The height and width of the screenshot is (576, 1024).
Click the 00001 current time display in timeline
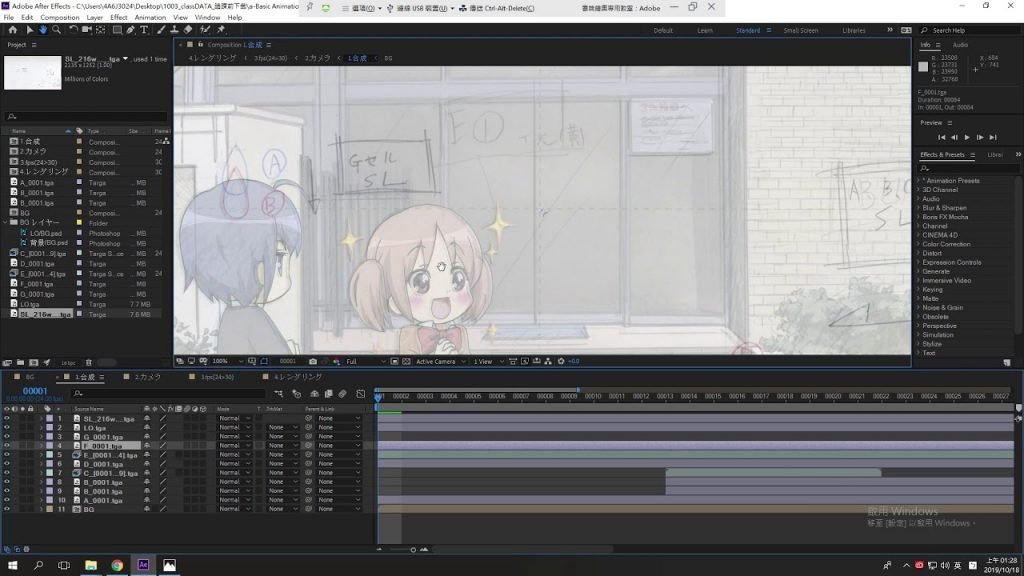click(35, 391)
